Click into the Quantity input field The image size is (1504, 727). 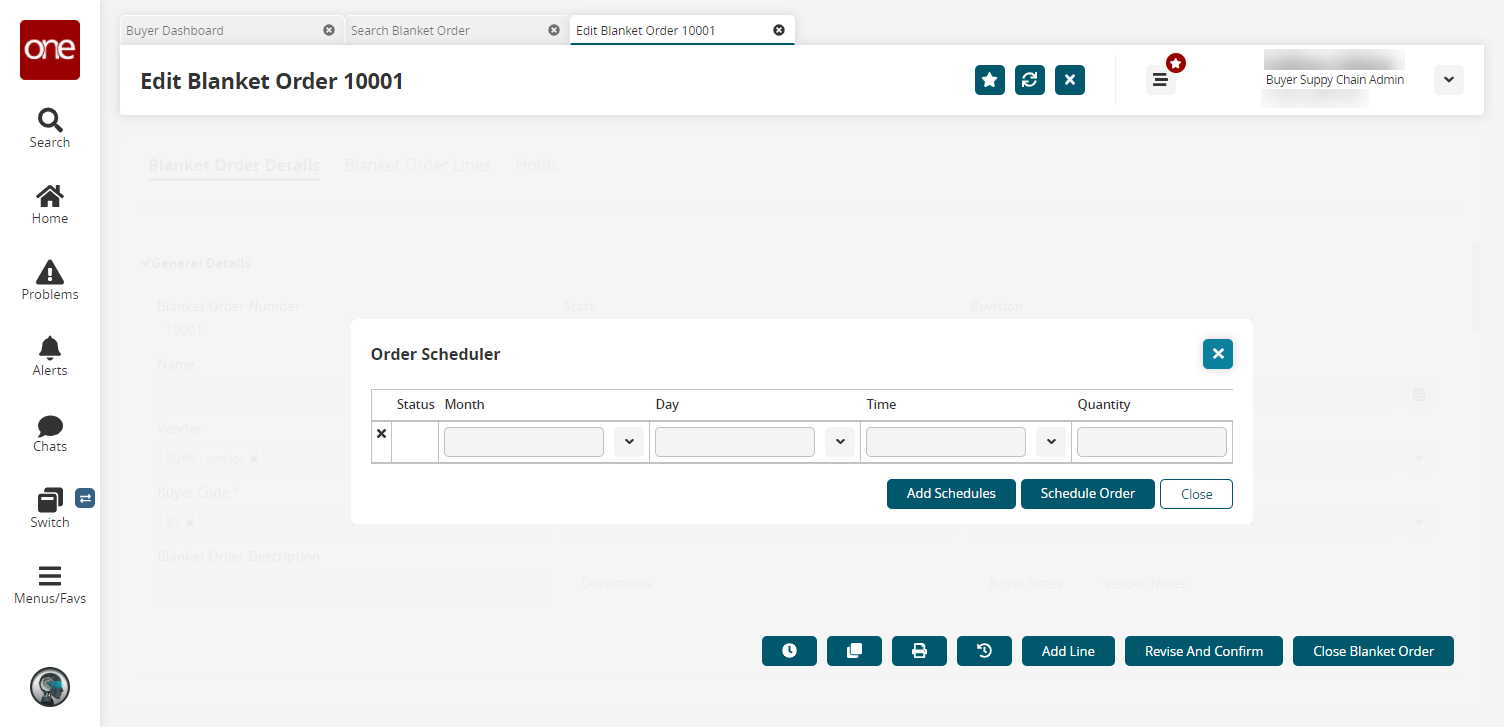(x=1151, y=442)
